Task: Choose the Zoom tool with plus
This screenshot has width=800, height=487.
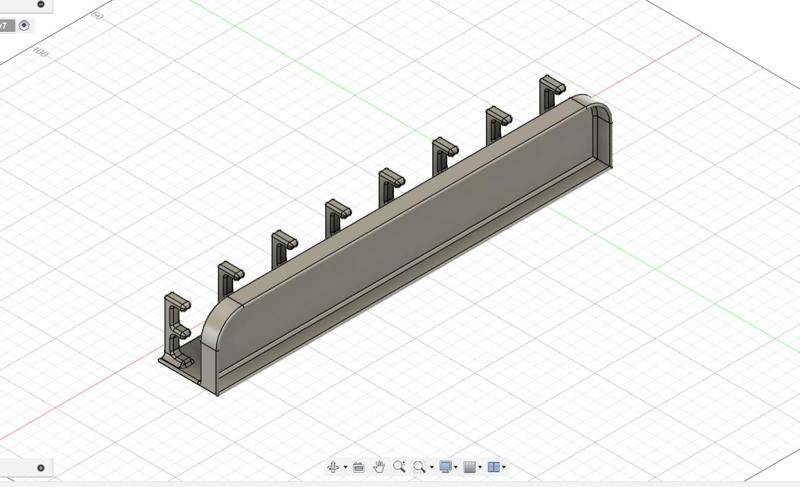Action: [399, 467]
